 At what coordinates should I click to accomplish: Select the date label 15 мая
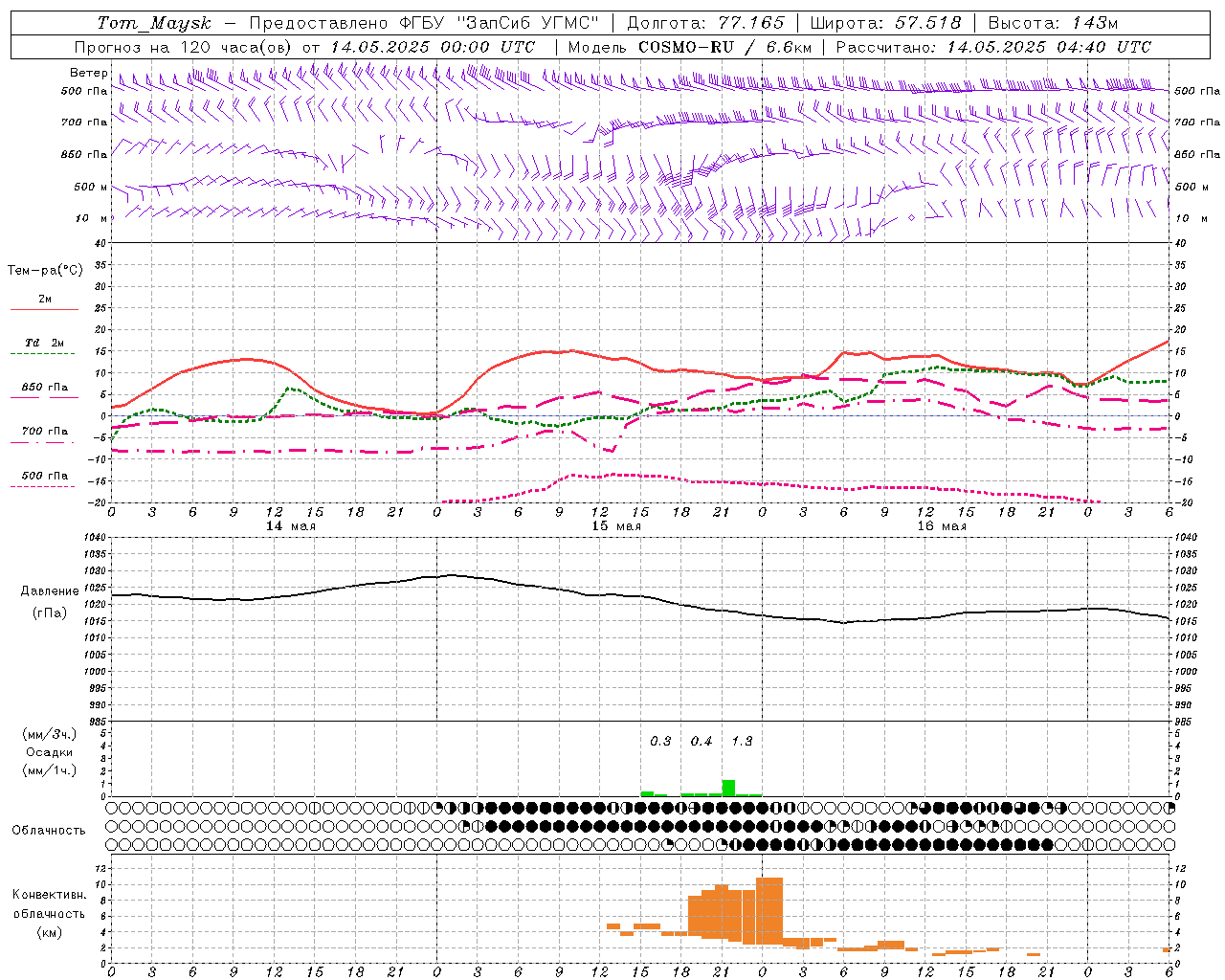616,526
